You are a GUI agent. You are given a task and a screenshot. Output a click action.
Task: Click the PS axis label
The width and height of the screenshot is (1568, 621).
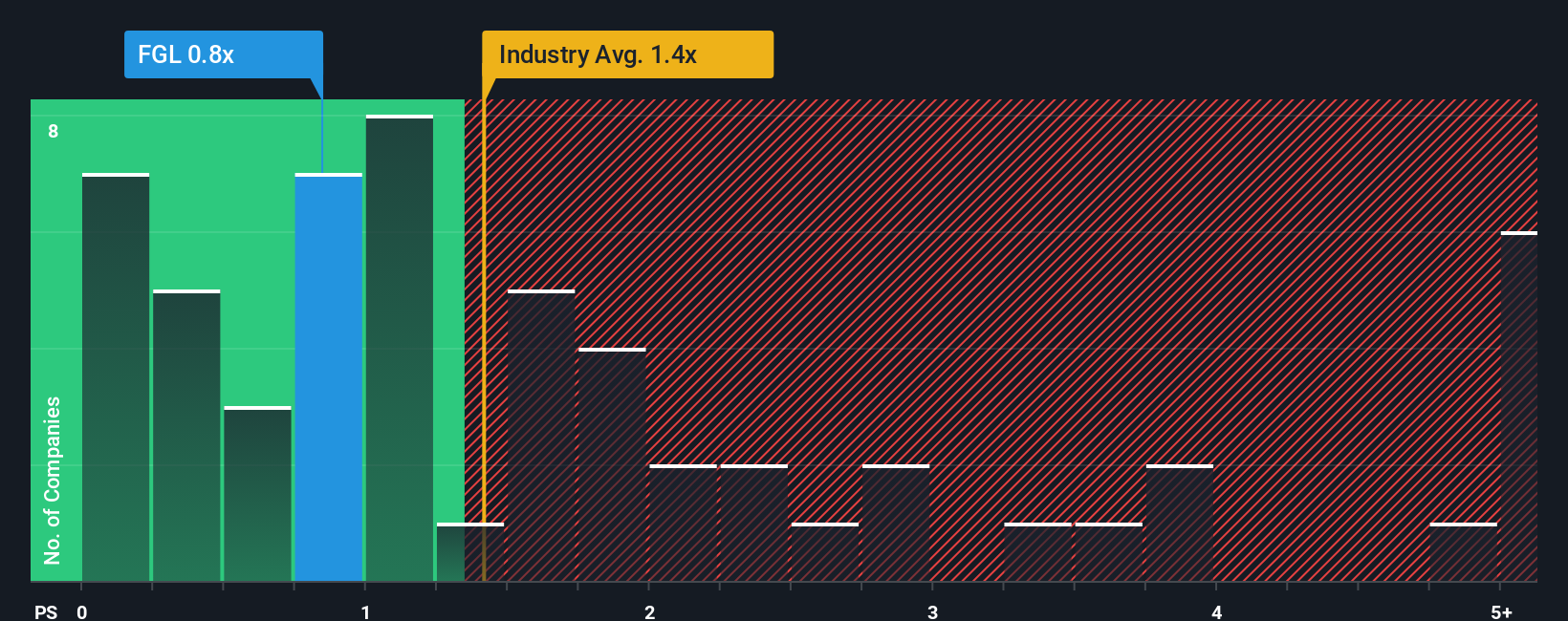[x=46, y=612]
